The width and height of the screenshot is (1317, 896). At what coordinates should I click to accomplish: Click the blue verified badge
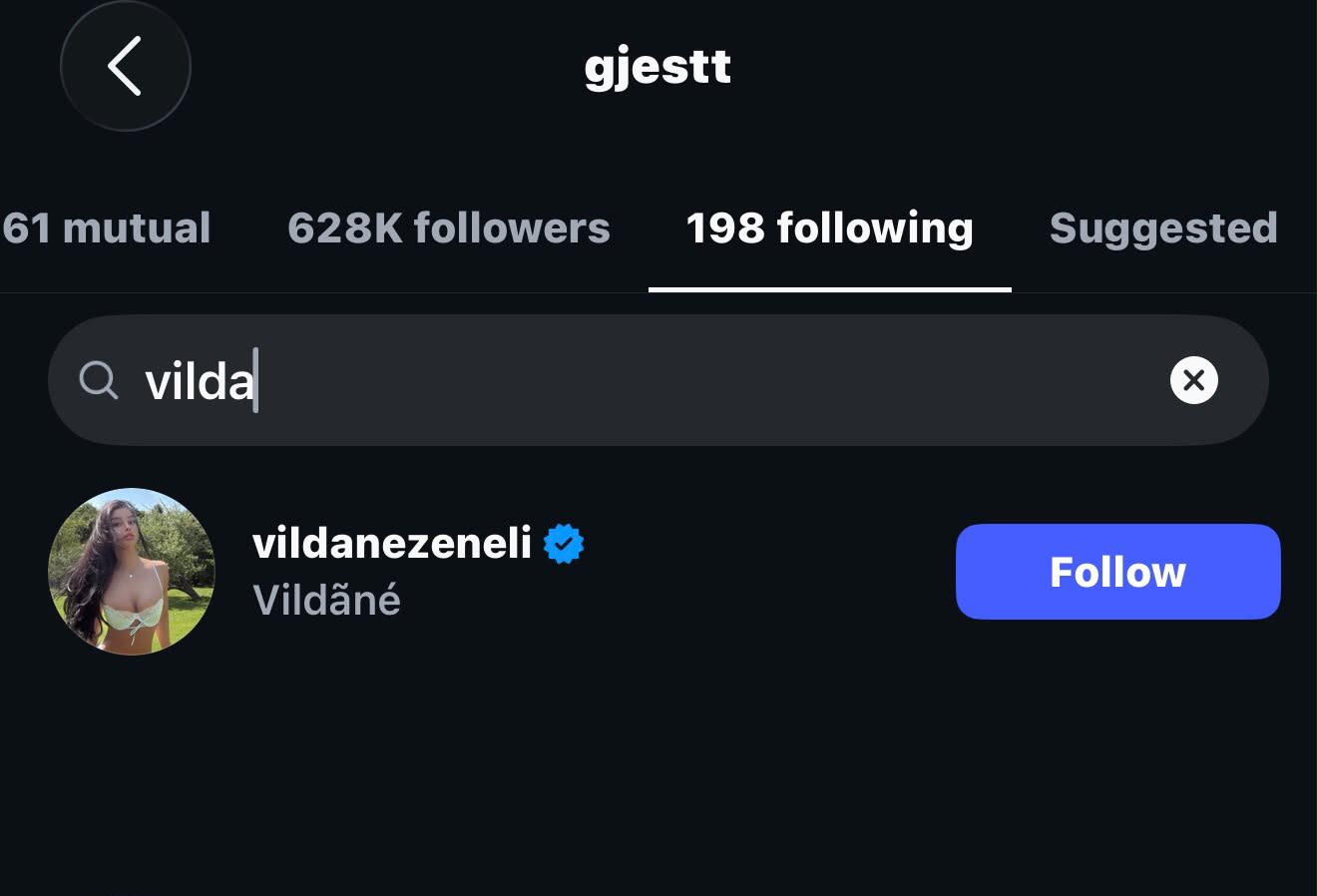pos(564,544)
